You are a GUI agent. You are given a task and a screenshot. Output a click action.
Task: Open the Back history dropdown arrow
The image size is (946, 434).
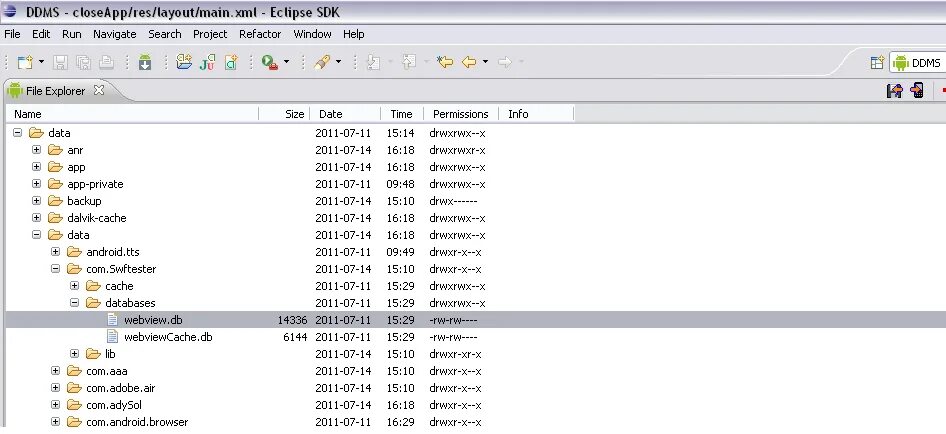point(485,62)
